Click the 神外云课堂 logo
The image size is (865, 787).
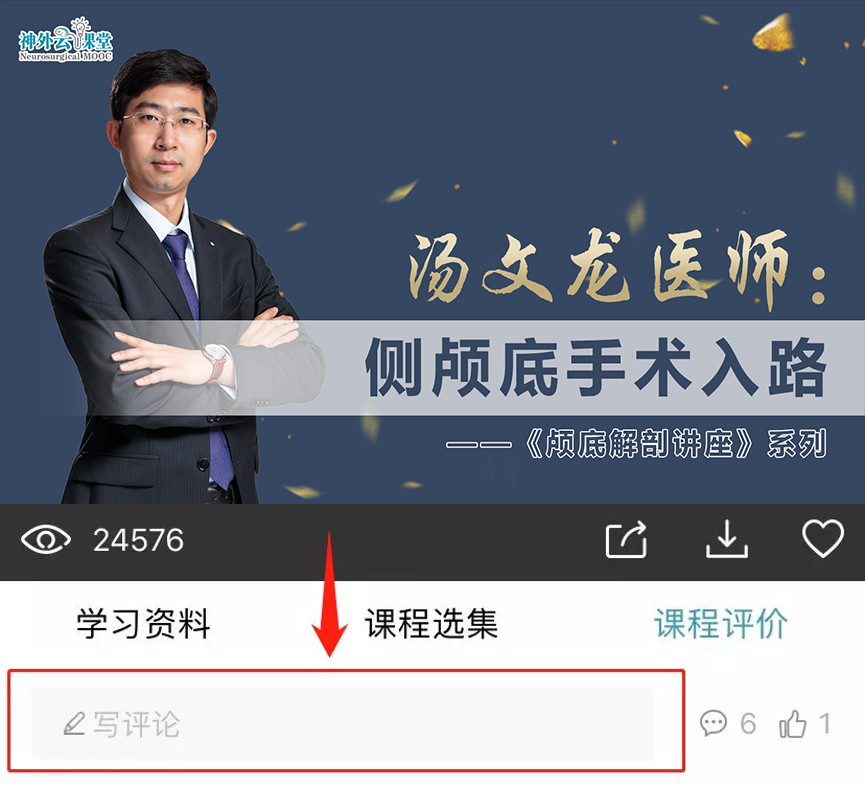pyautogui.click(x=65, y=39)
